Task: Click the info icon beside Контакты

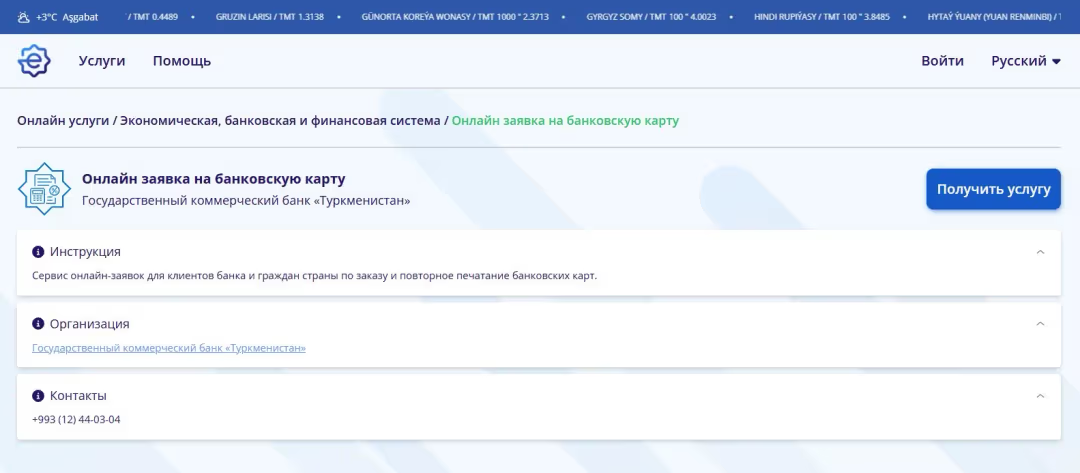Action: coord(38,396)
